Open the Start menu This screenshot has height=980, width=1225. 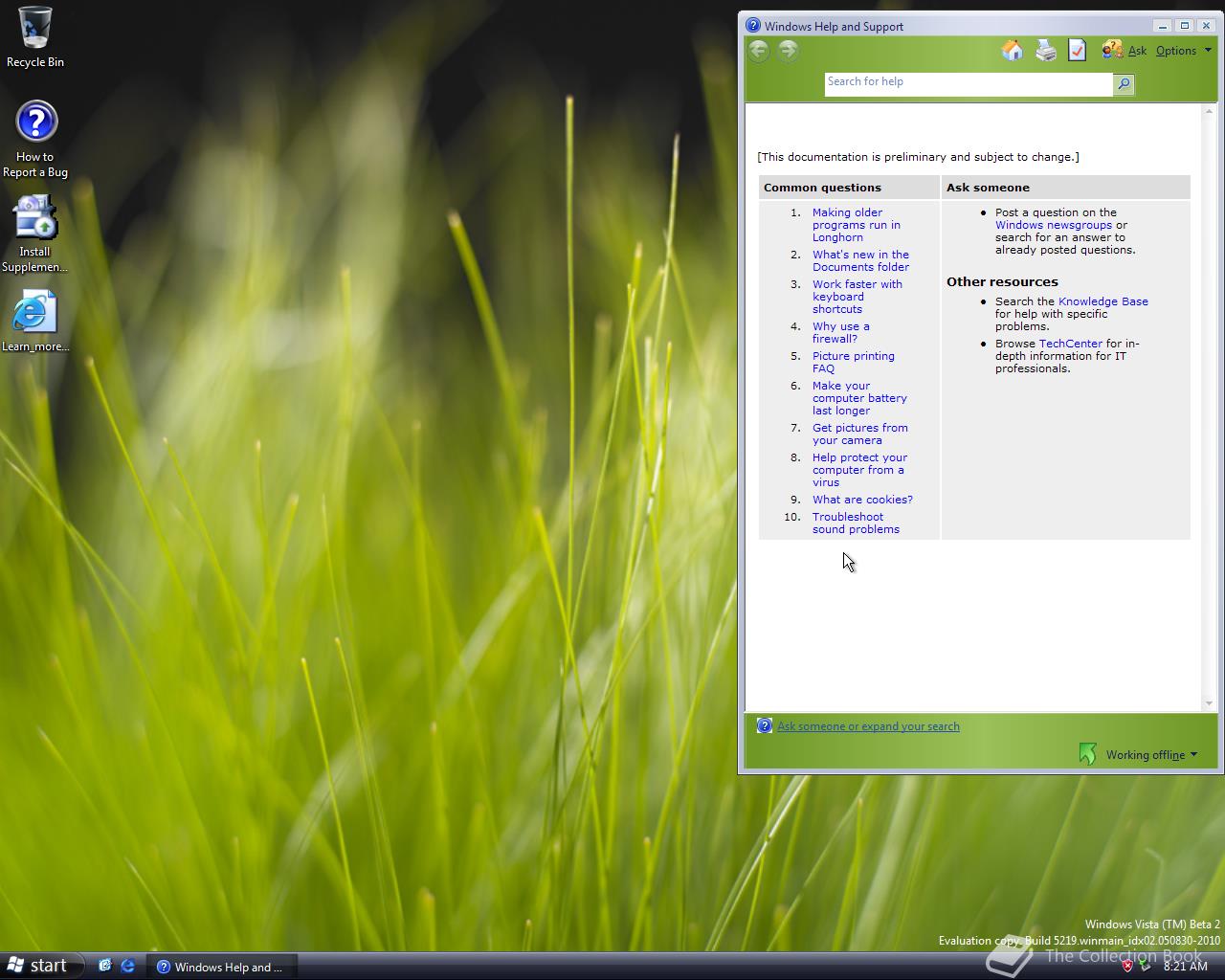coord(39,966)
